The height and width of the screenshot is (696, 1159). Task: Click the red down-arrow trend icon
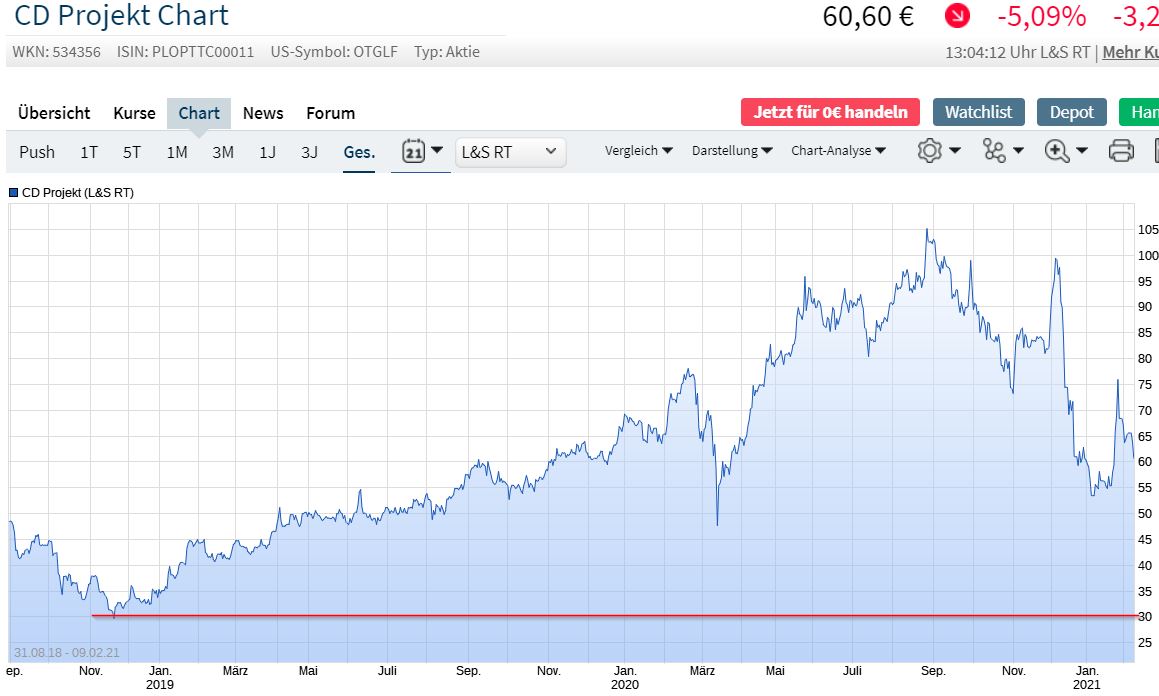(957, 17)
